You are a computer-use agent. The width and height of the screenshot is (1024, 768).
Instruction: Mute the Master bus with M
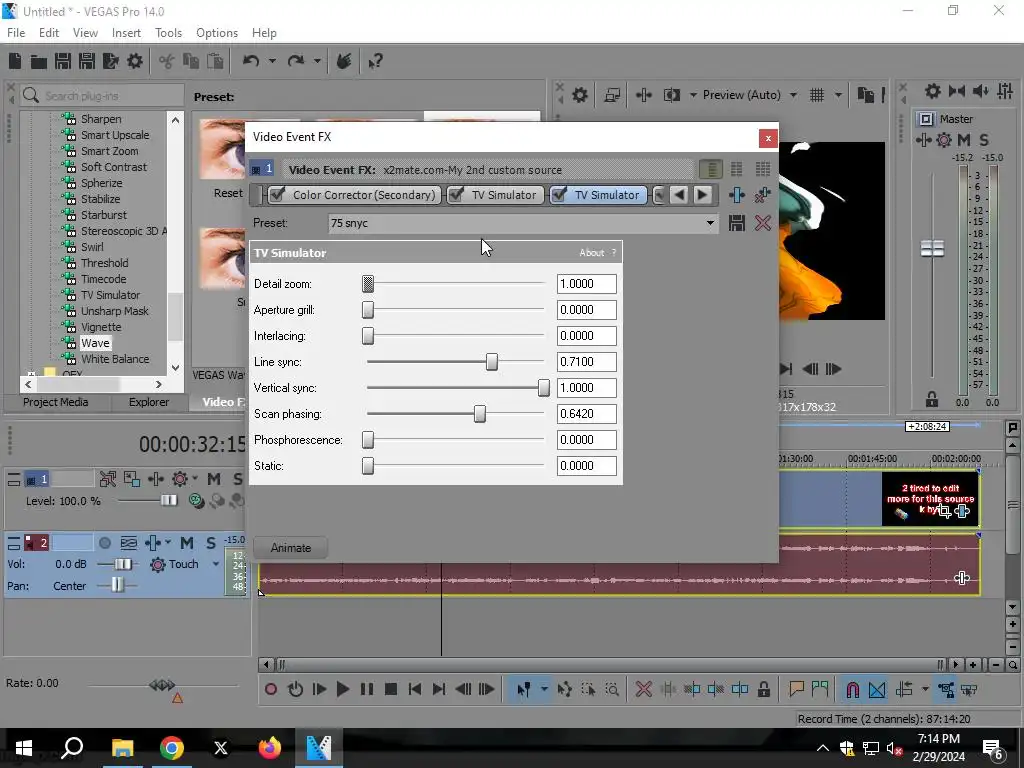pos(964,140)
